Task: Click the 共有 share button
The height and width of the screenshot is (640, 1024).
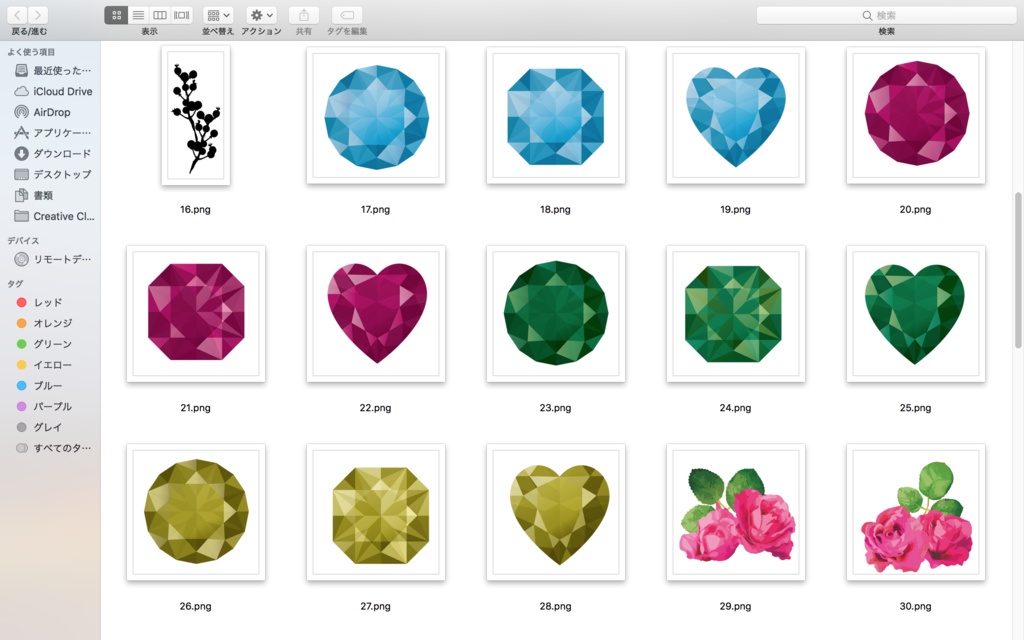Action: (x=304, y=15)
